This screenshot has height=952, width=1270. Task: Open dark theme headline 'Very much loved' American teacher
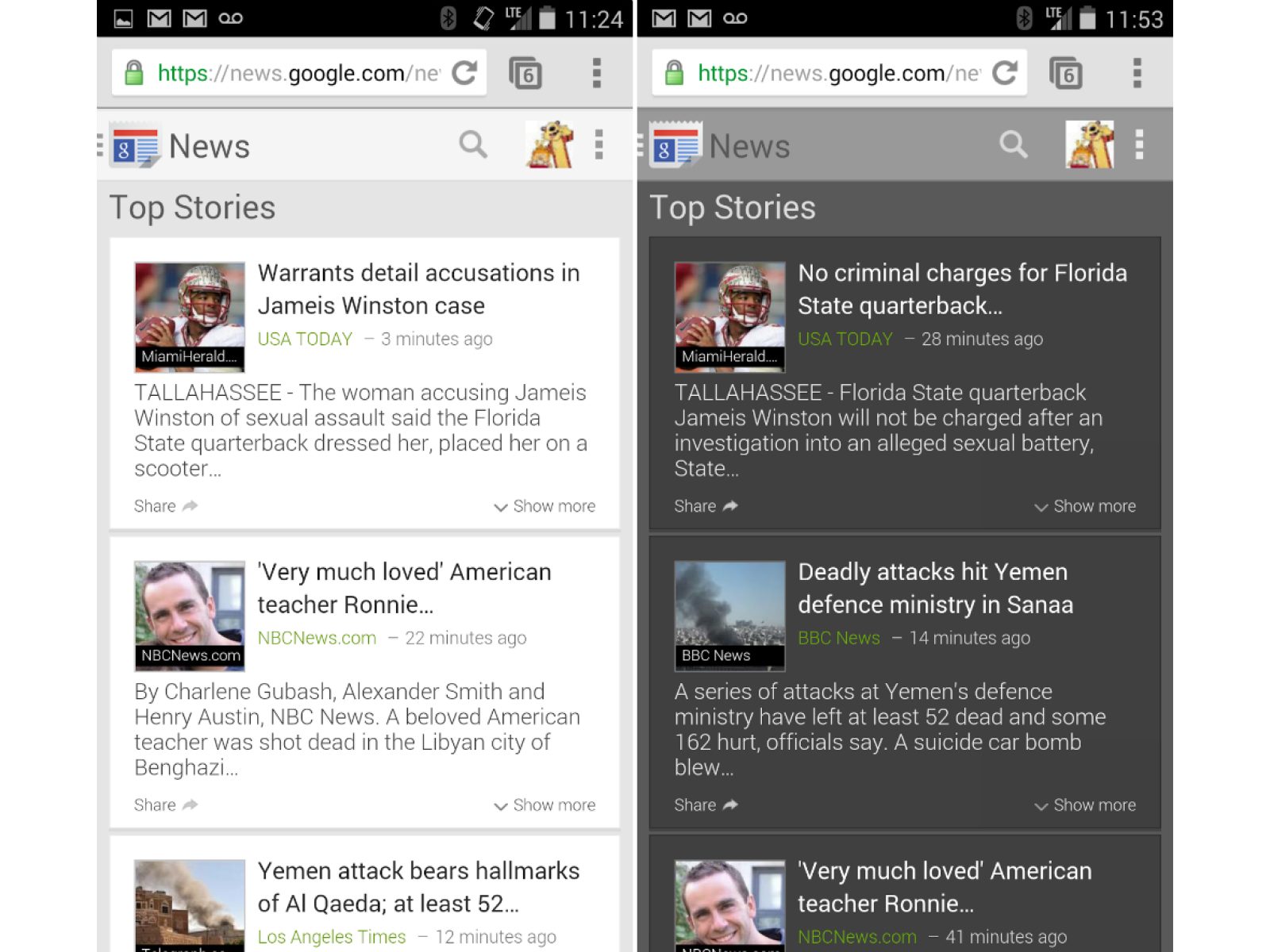945,887
